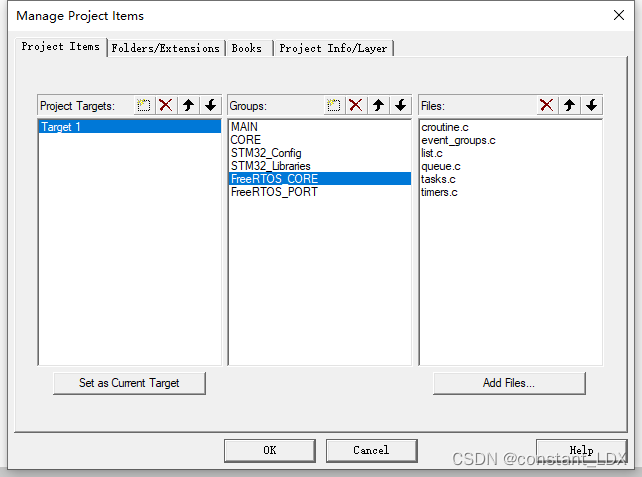The height and width of the screenshot is (477, 642).
Task: Click Set as Current Target button
Action: coord(129,383)
